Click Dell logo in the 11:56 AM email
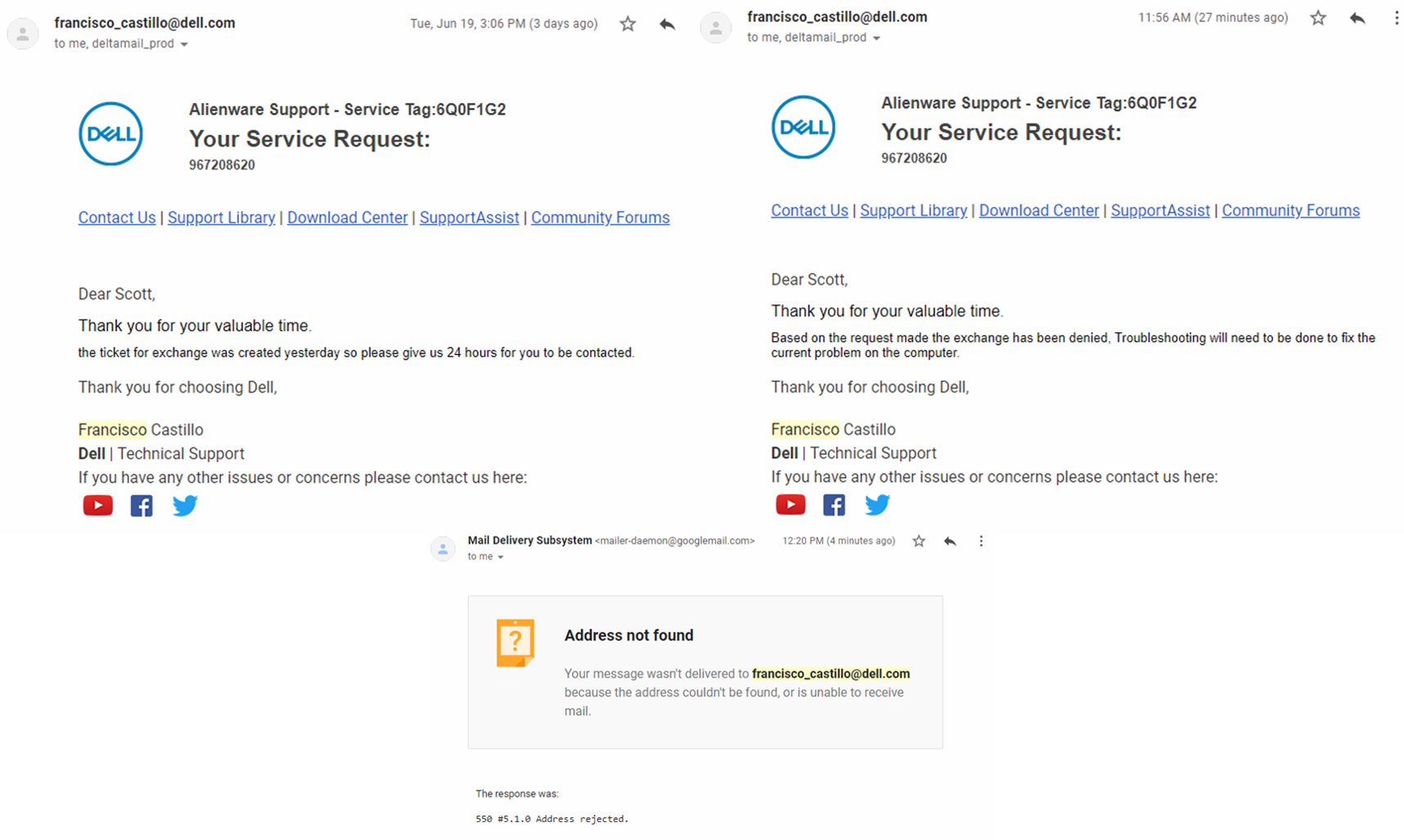 [x=803, y=127]
